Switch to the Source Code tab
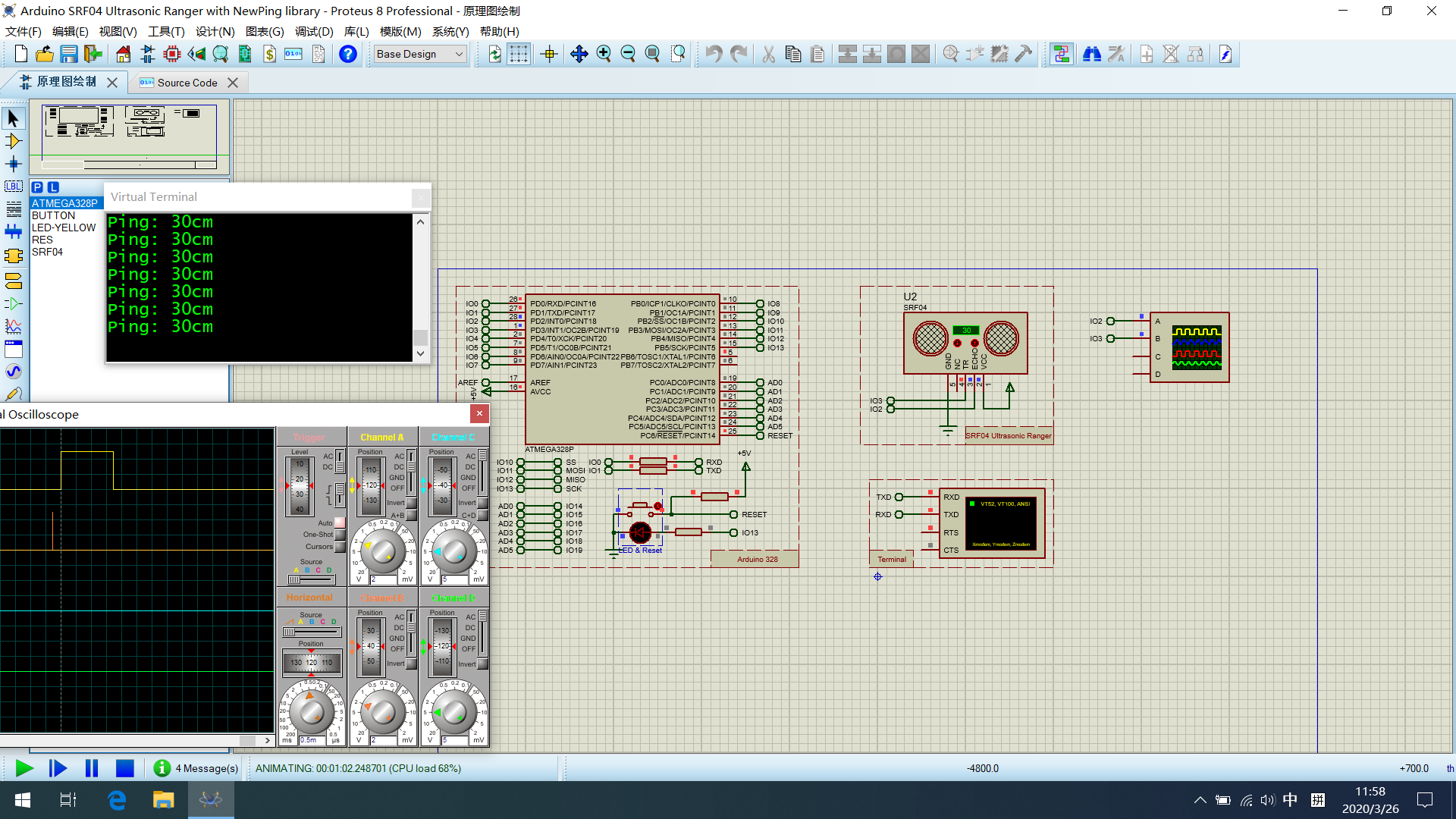Screen dimensions: 1456x819 coord(187,83)
